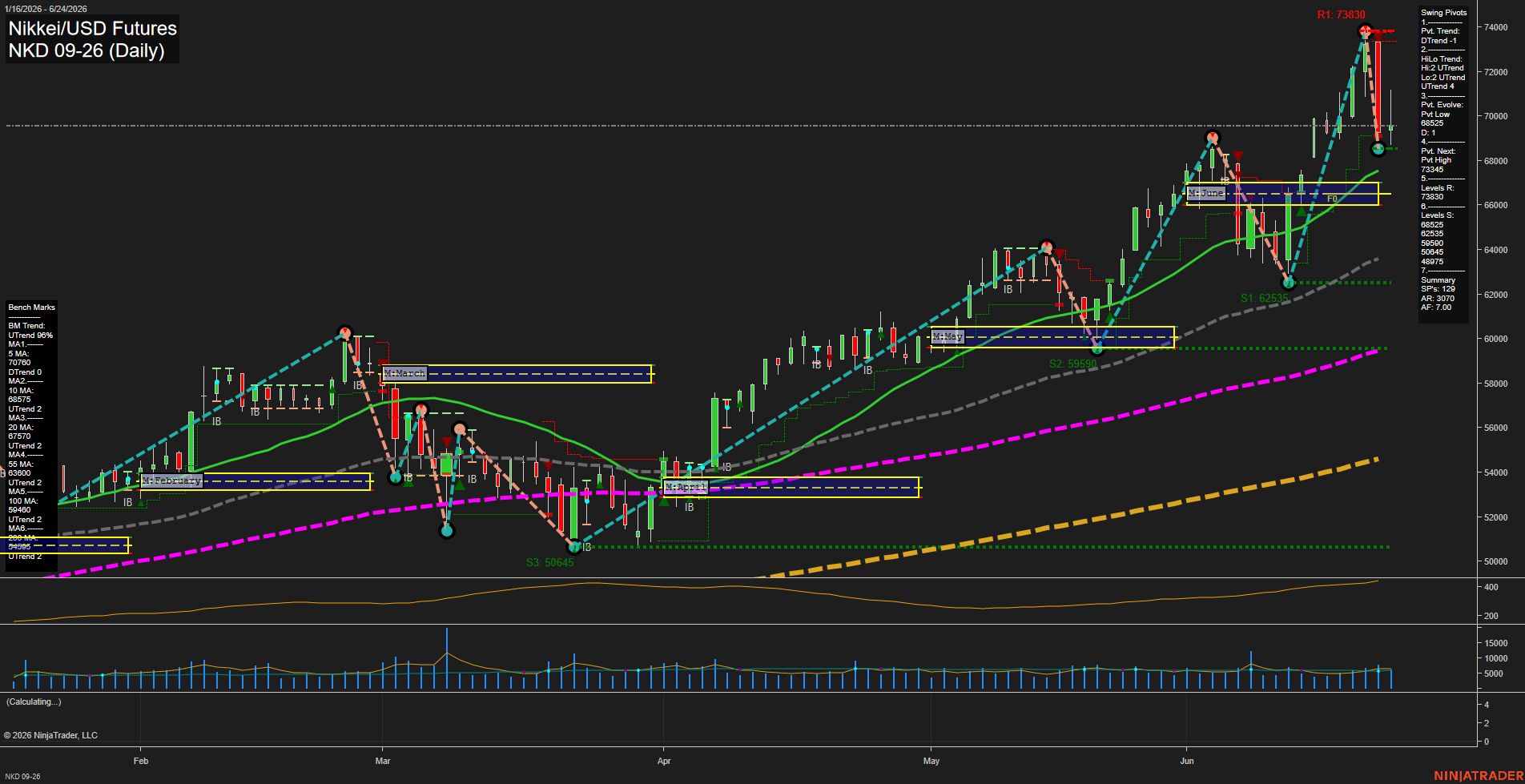Image resolution: width=1525 pixels, height=784 pixels.
Task: Click the 50000 price axis label
Action: pos(1496,561)
